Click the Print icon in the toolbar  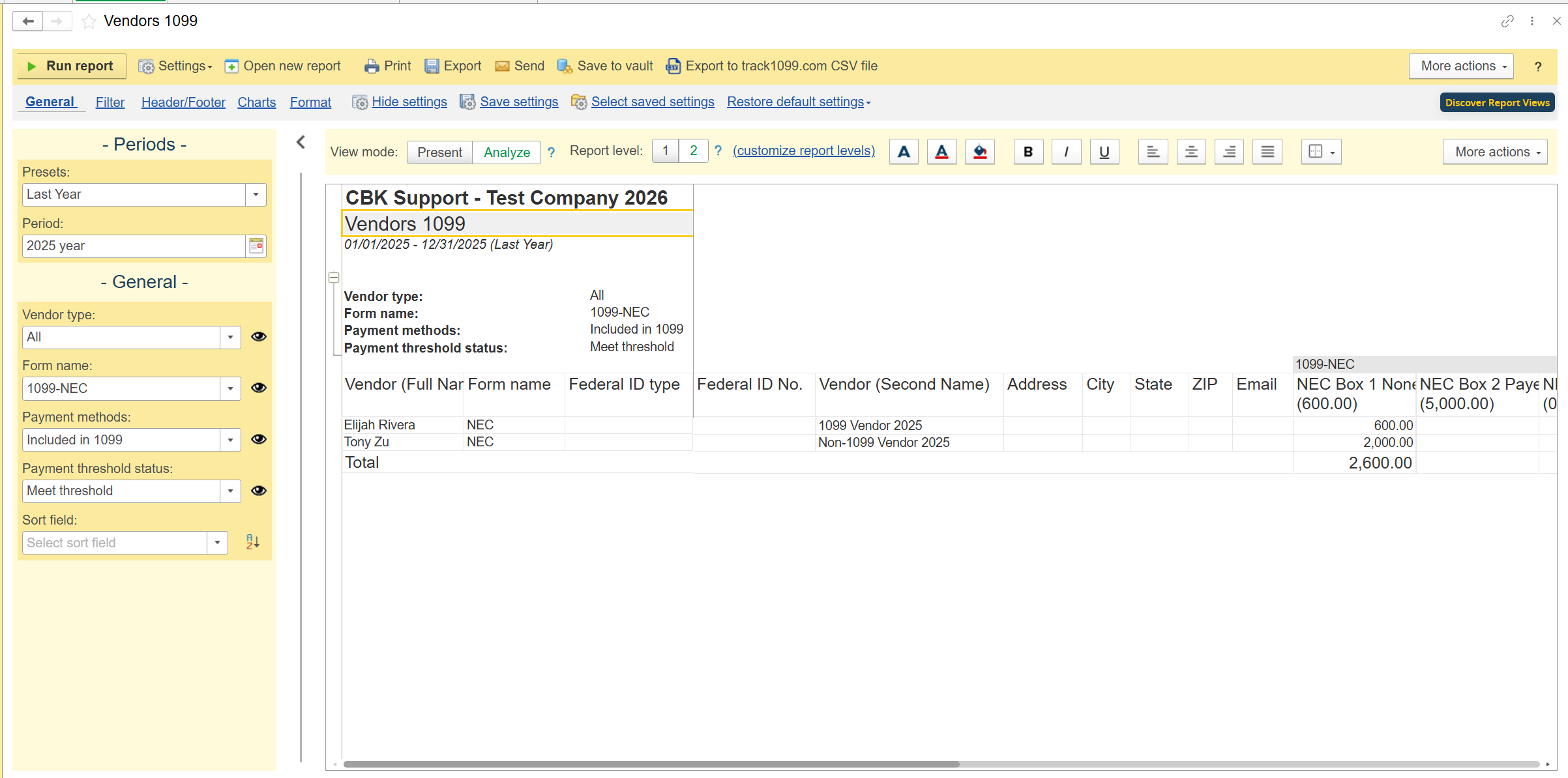[372, 66]
